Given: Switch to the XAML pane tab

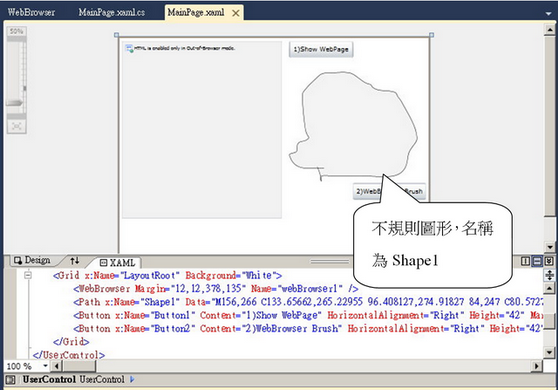Looking at the screenshot, I should (x=117, y=263).
